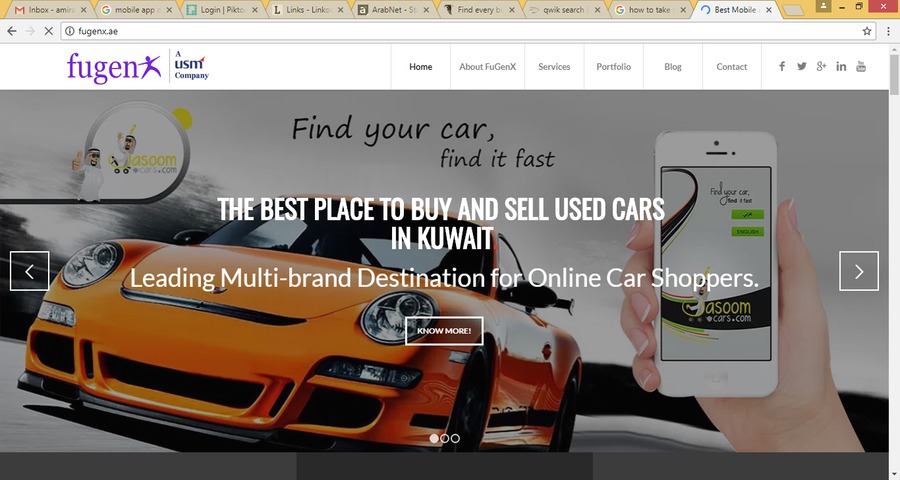Open the LinkedIn icon in header

[x=841, y=67]
